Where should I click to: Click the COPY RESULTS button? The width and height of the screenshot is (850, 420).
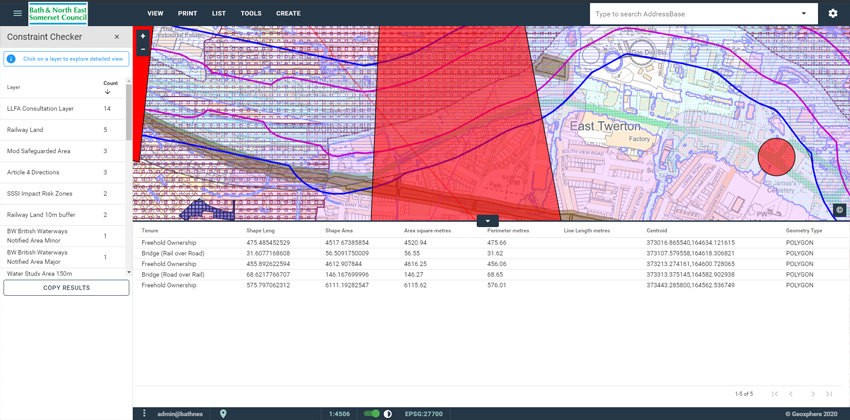click(x=66, y=288)
